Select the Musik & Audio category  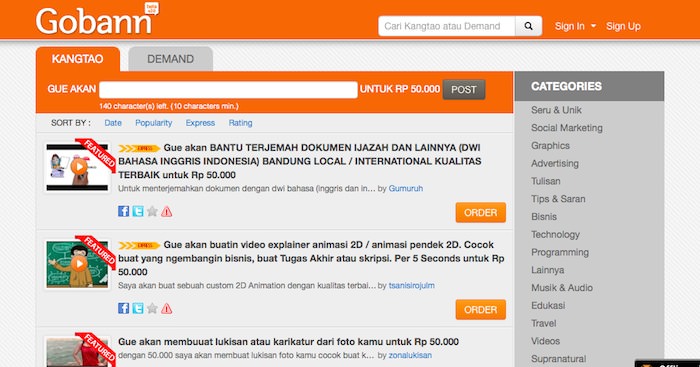tap(562, 288)
